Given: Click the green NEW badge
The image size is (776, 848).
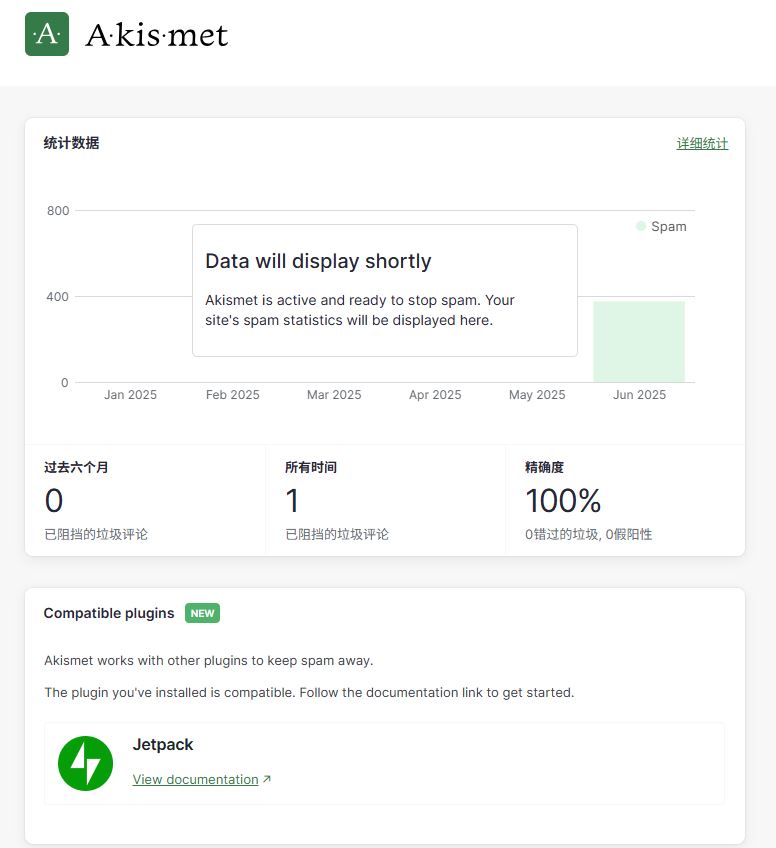Looking at the screenshot, I should point(202,613).
